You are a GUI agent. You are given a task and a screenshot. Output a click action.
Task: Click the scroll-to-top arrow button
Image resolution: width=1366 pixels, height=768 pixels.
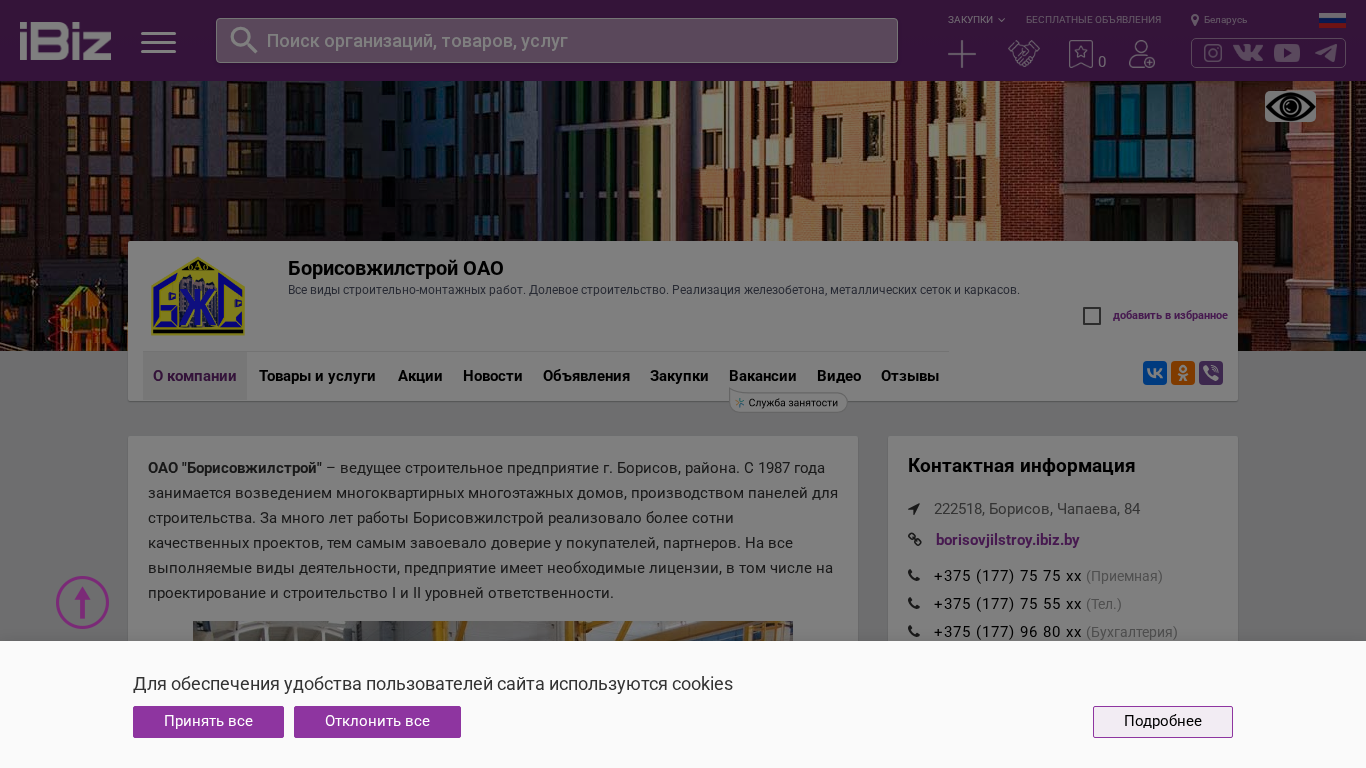point(82,602)
